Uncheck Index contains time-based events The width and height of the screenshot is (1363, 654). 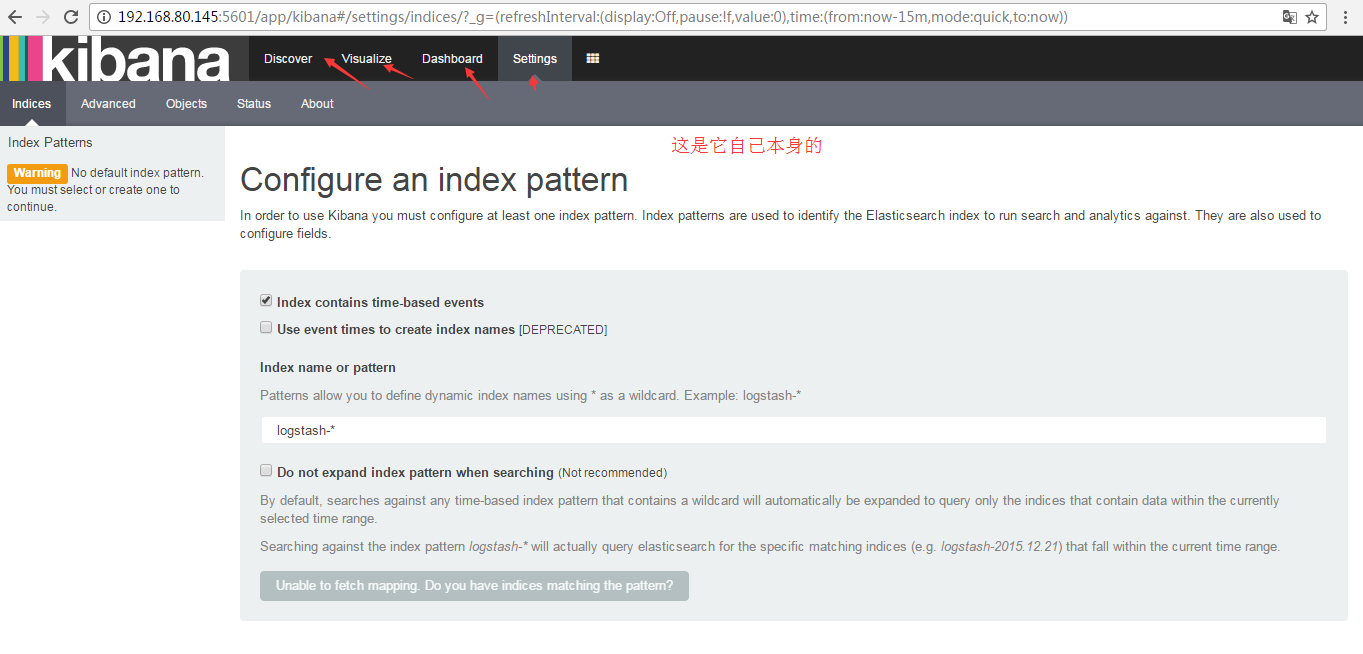tap(266, 300)
